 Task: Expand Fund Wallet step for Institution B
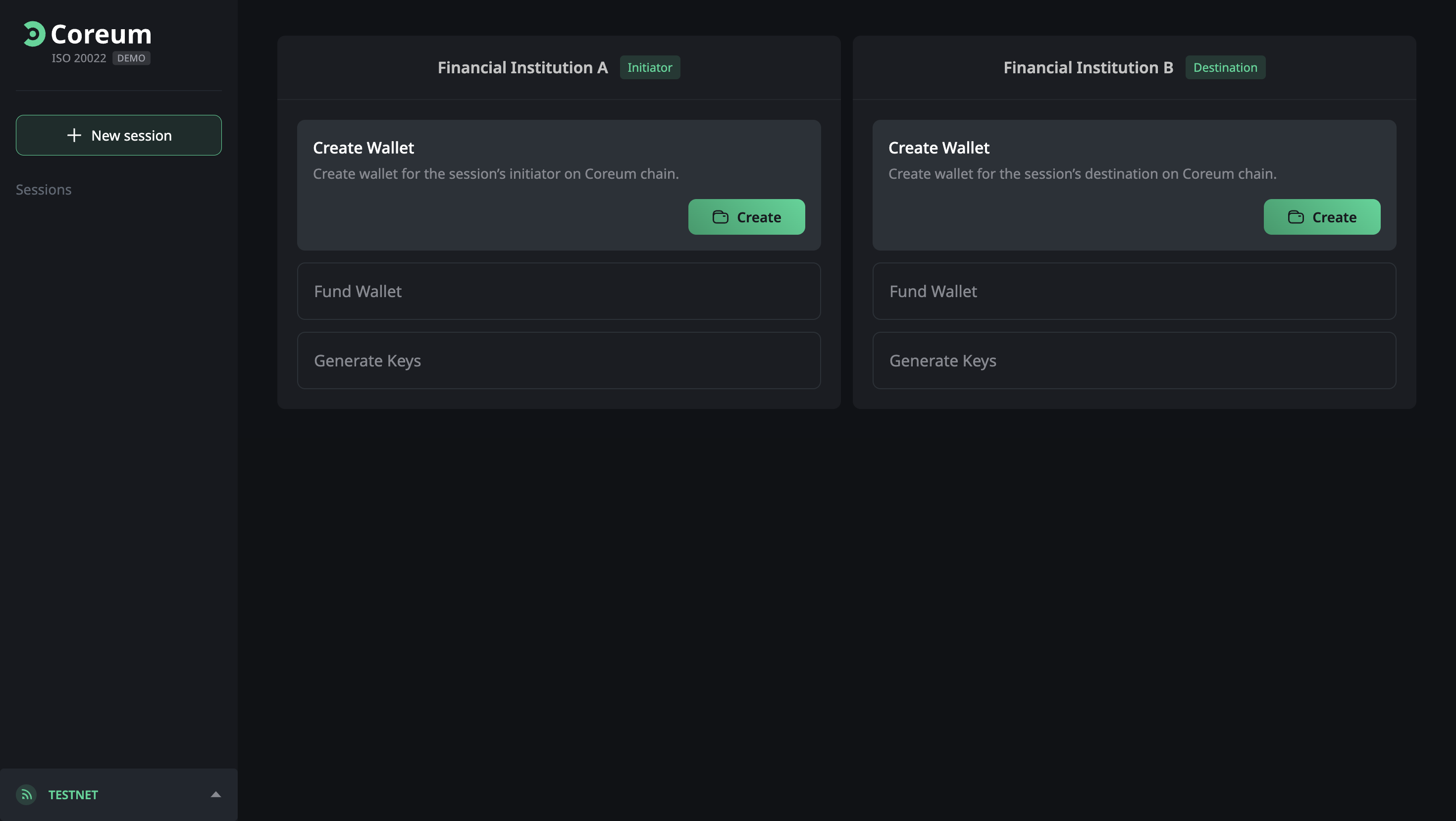1134,292
